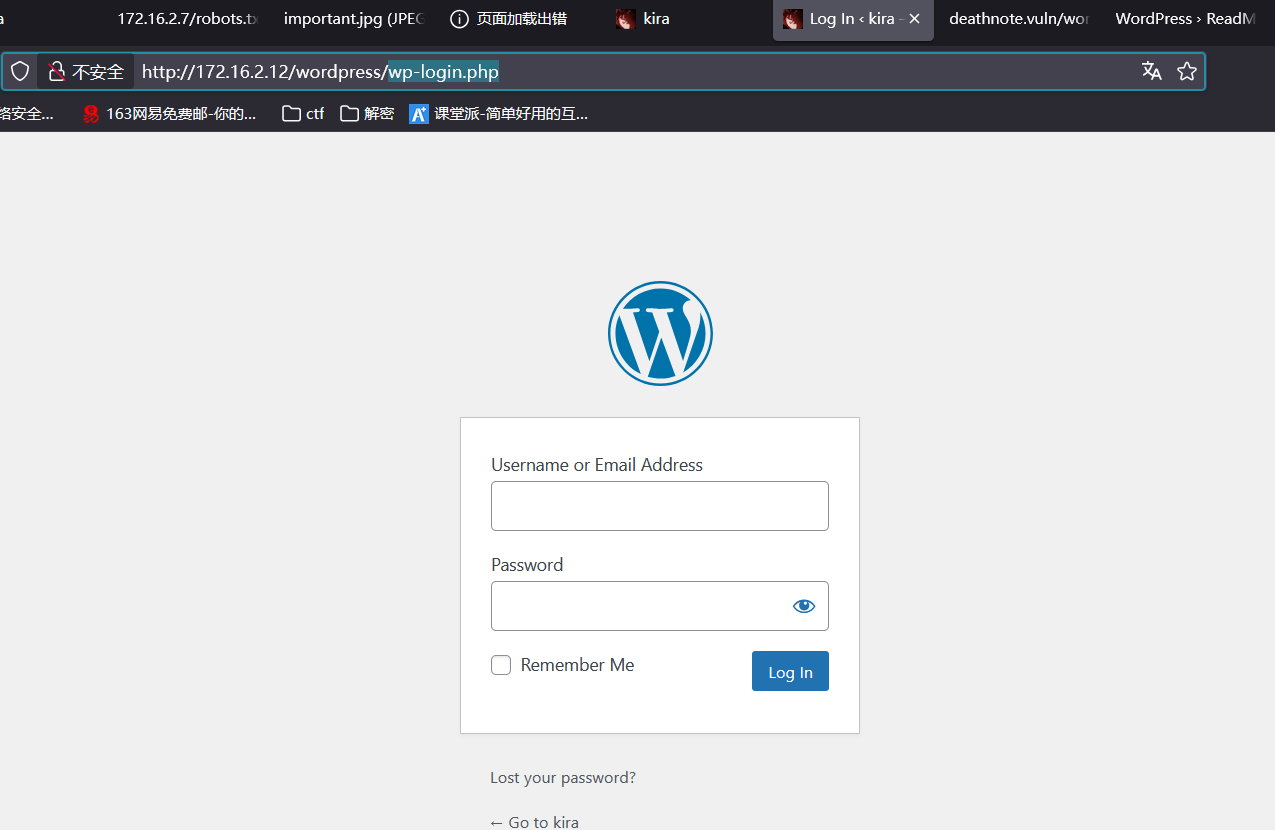The height and width of the screenshot is (830, 1275).
Task: Show password using the eye icon
Action: click(804, 606)
